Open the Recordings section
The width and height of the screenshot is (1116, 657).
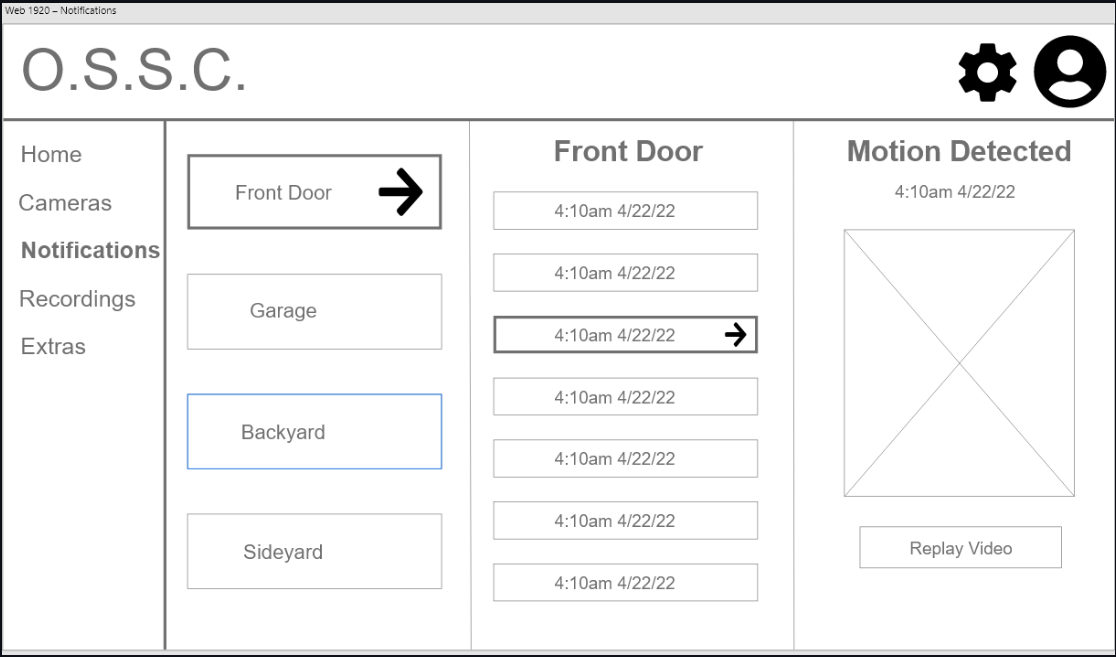pyautogui.click(x=77, y=298)
